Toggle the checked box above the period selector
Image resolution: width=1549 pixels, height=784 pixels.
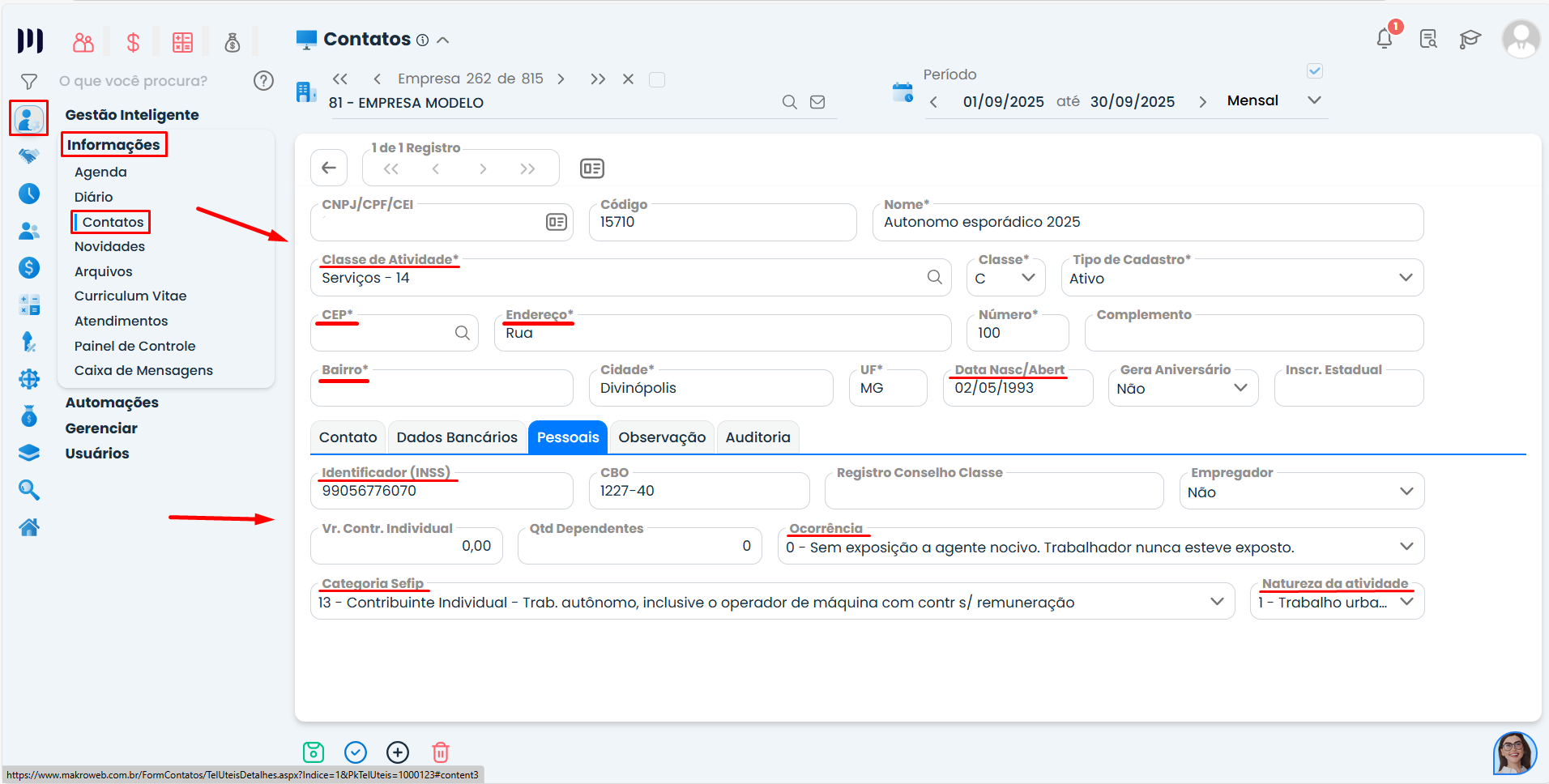click(x=1315, y=71)
